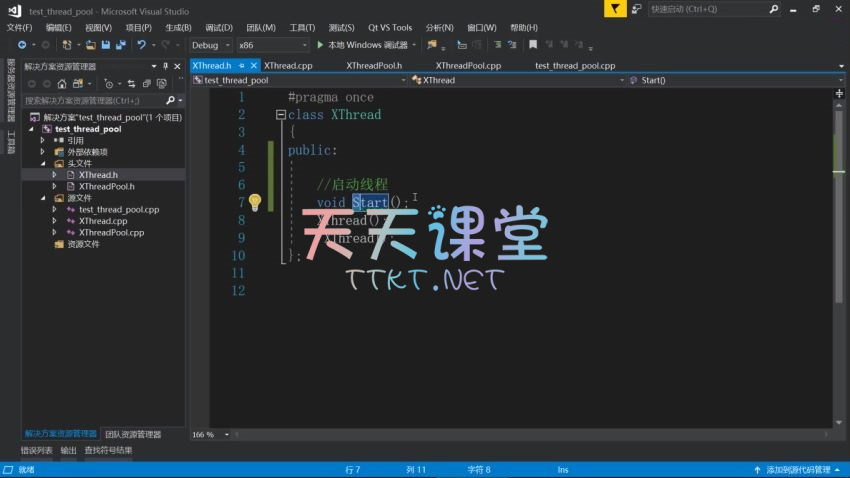850x478 pixels.
Task: Start 本地 Windows 调试器 debugging
Action: pos(366,45)
